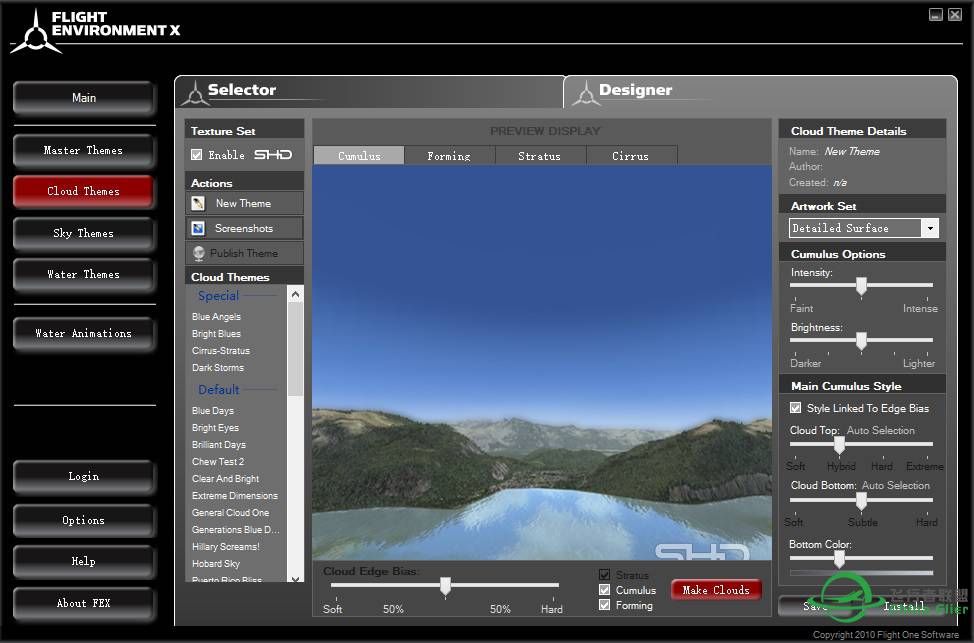
Task: Click the New Theme pencil icon
Action: [199, 203]
